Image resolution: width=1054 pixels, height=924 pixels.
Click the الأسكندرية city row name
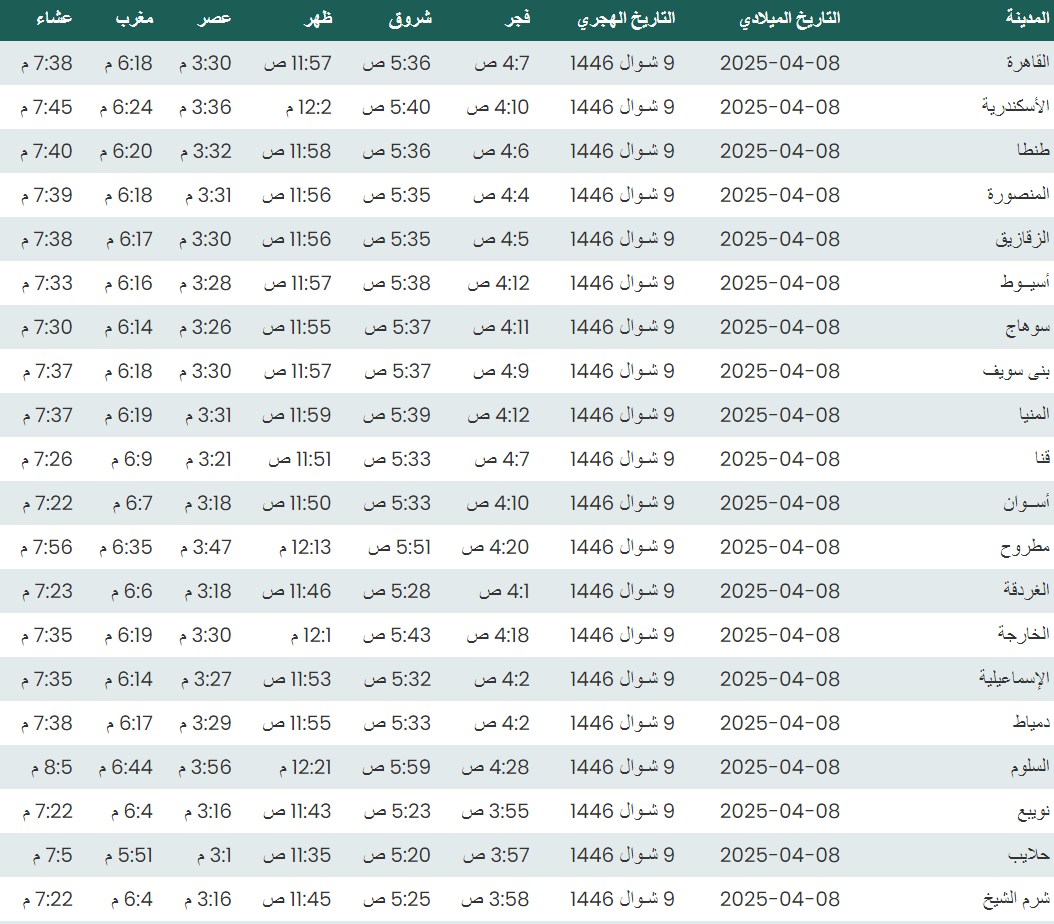click(1015, 107)
